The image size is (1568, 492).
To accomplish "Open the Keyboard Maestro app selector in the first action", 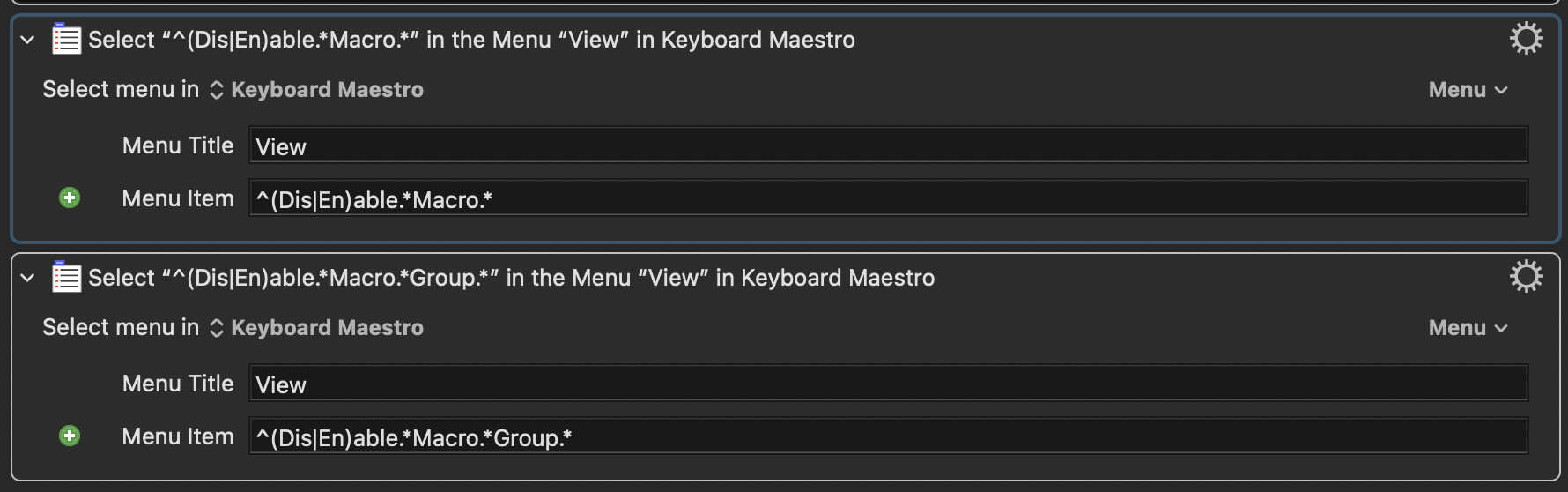I will [x=317, y=90].
